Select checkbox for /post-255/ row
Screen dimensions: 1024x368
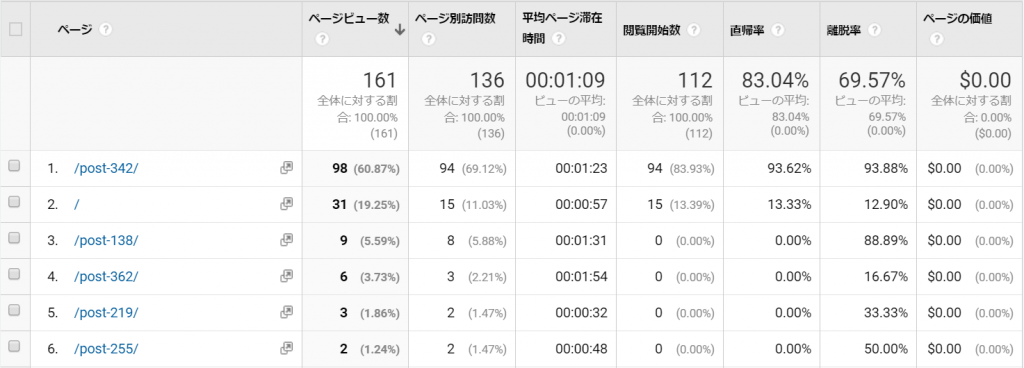[14, 346]
